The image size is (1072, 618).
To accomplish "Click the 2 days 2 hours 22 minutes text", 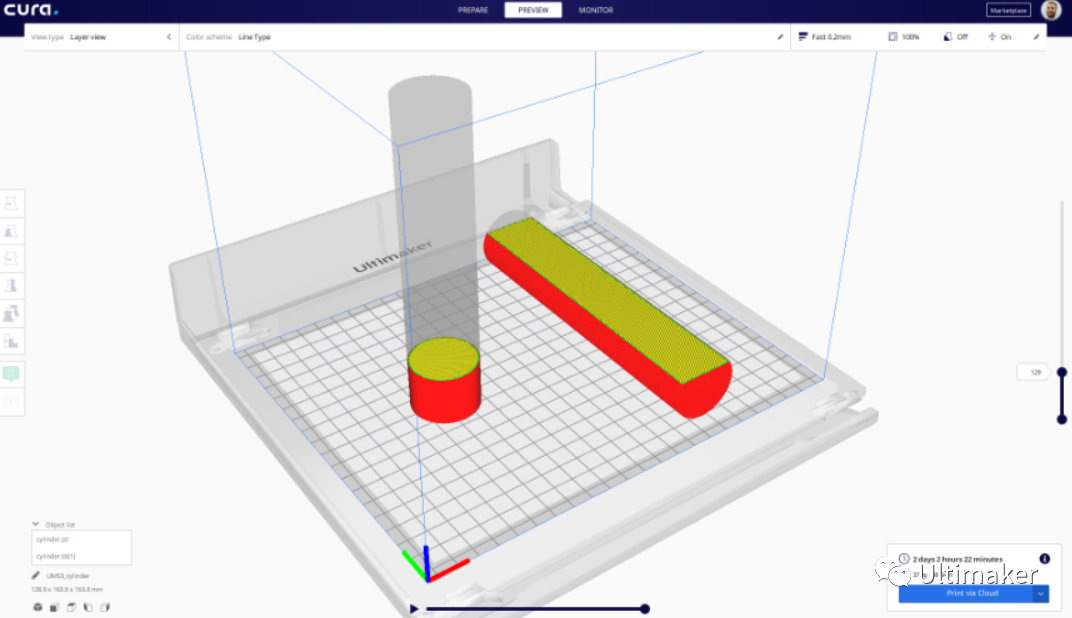I will (958, 559).
